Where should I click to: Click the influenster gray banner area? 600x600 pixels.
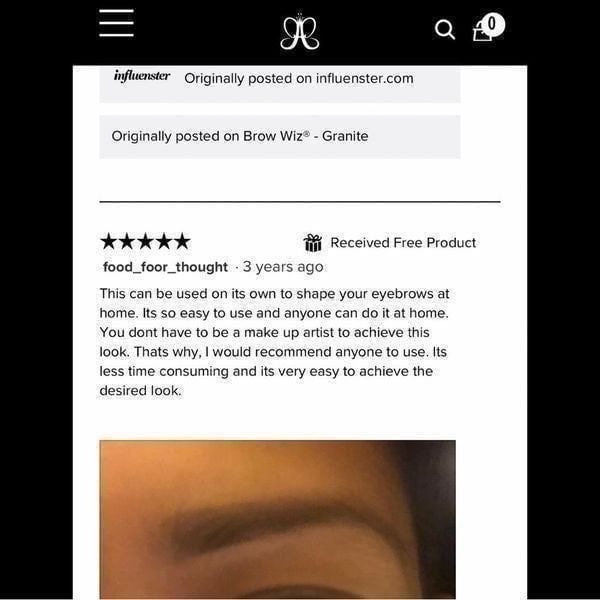[280, 84]
